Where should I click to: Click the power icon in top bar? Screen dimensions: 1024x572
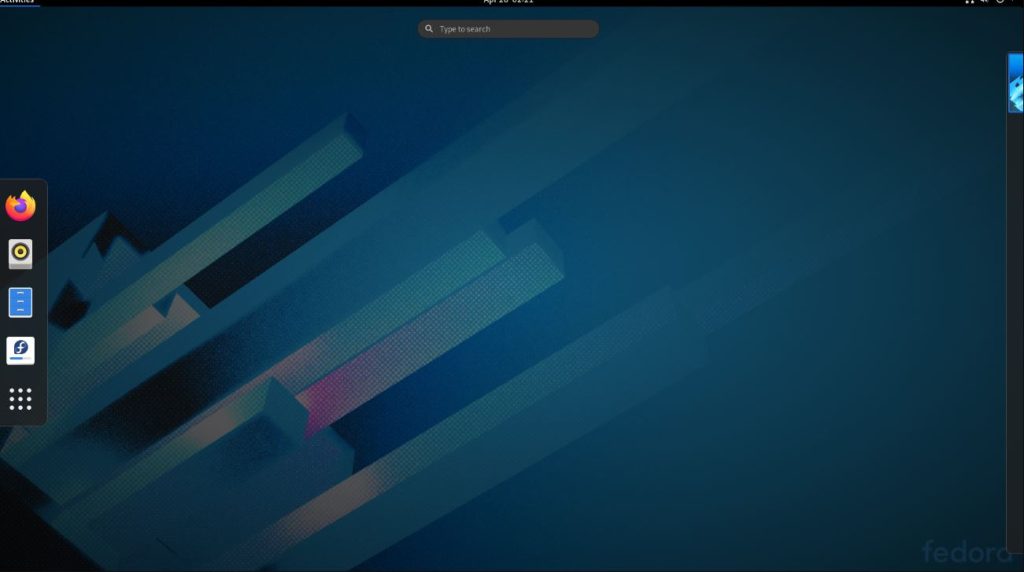[1000, 1]
